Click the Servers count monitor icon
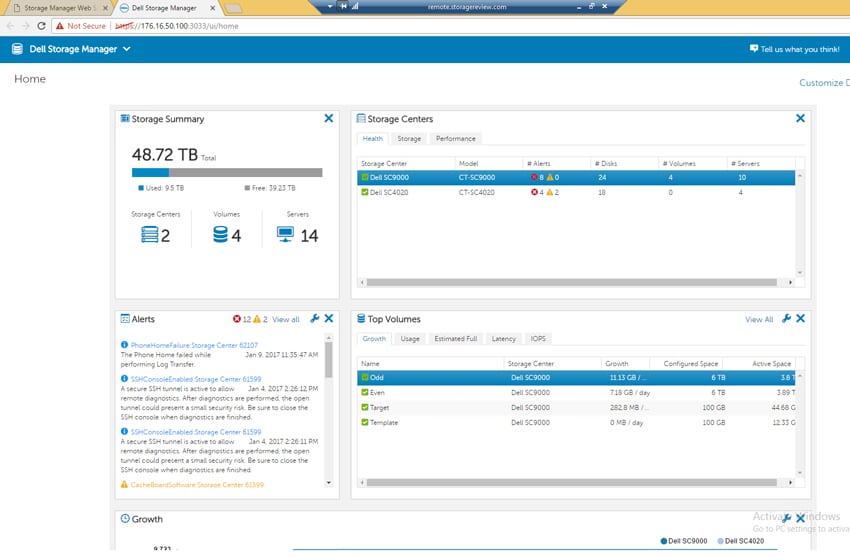 point(285,235)
